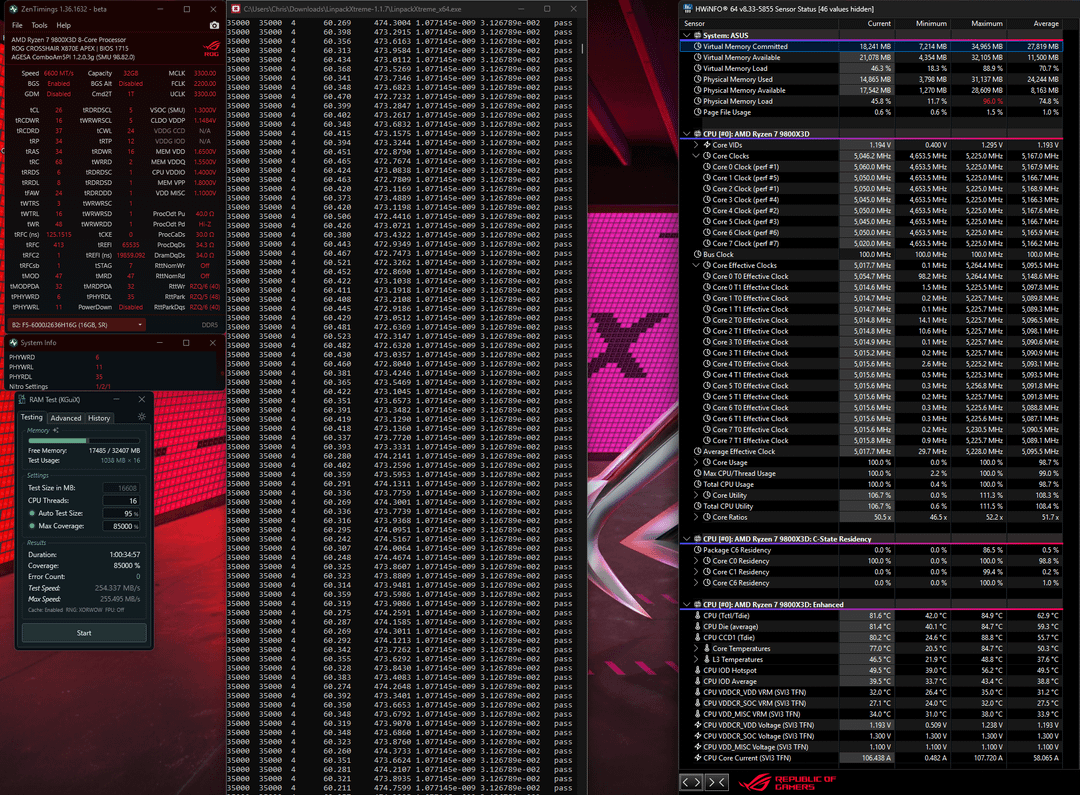Click the clock icon beside Virtual Memory Committed

[x=697, y=46]
